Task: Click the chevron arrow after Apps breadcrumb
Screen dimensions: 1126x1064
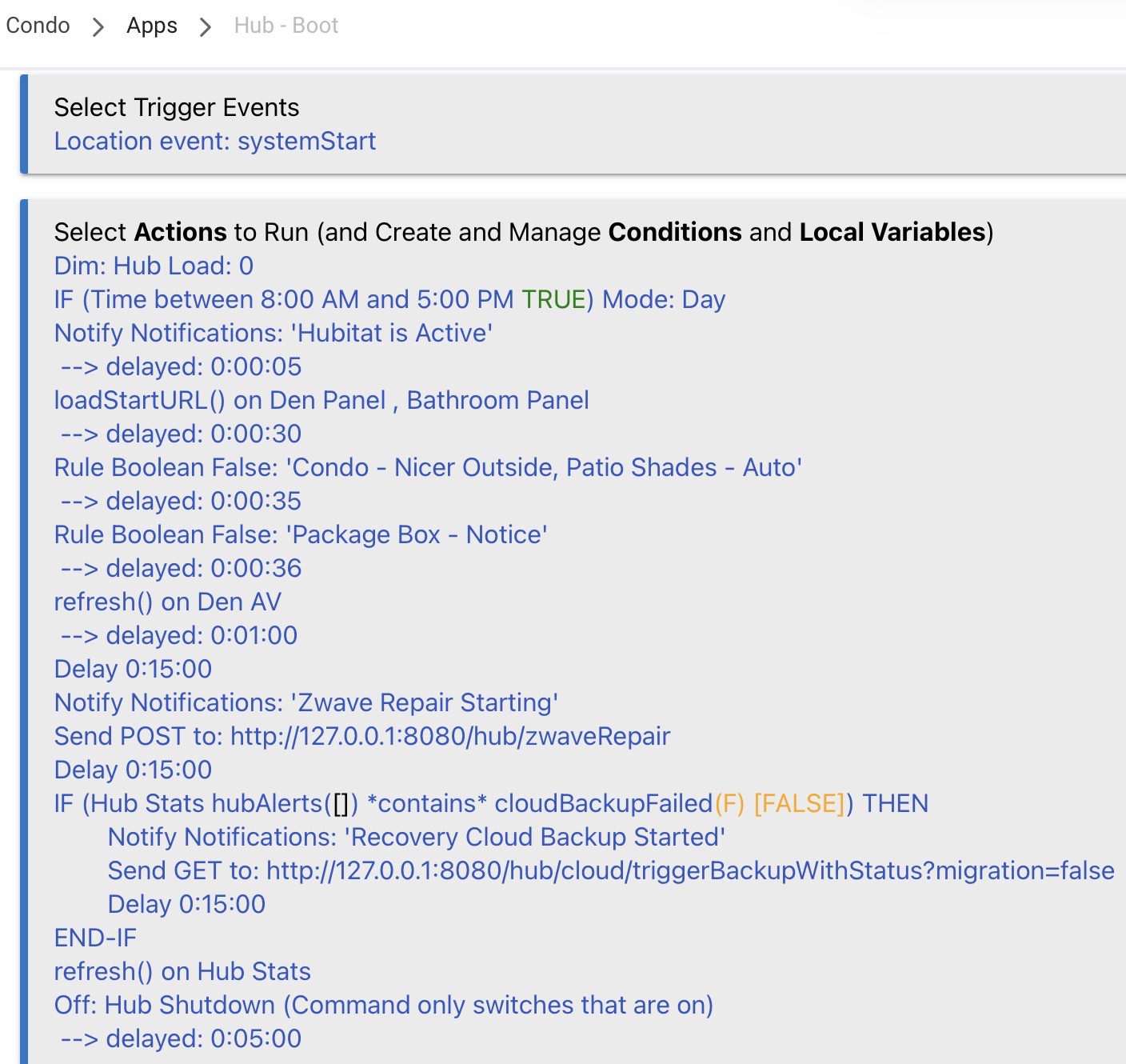Action: click(x=206, y=27)
